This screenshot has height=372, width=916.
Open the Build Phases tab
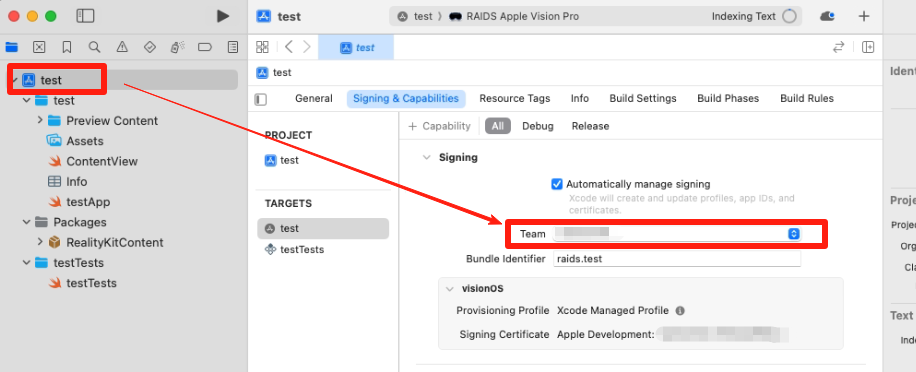coord(728,99)
